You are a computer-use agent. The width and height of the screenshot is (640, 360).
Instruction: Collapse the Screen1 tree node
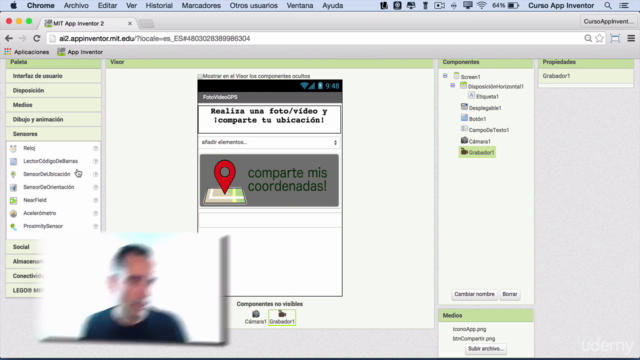pyautogui.click(x=445, y=76)
